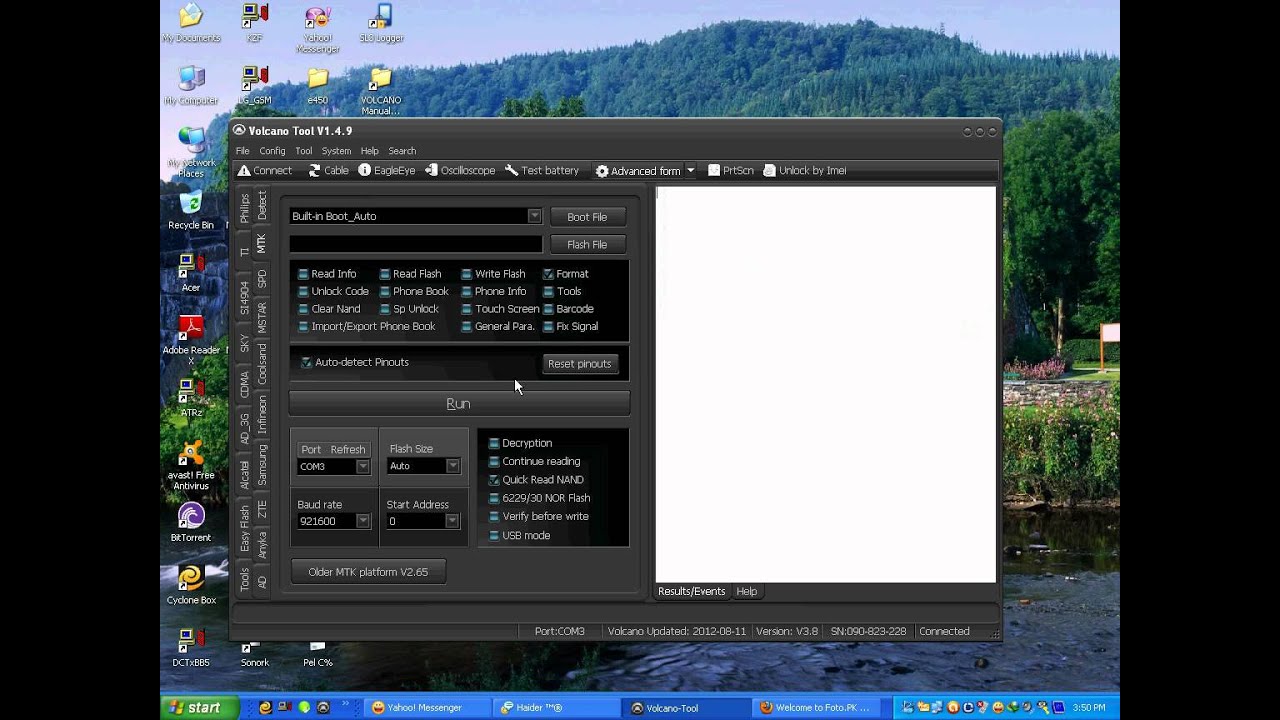The width and height of the screenshot is (1280, 720).
Task: Open the Oscilloscope tool
Action: click(x=460, y=171)
